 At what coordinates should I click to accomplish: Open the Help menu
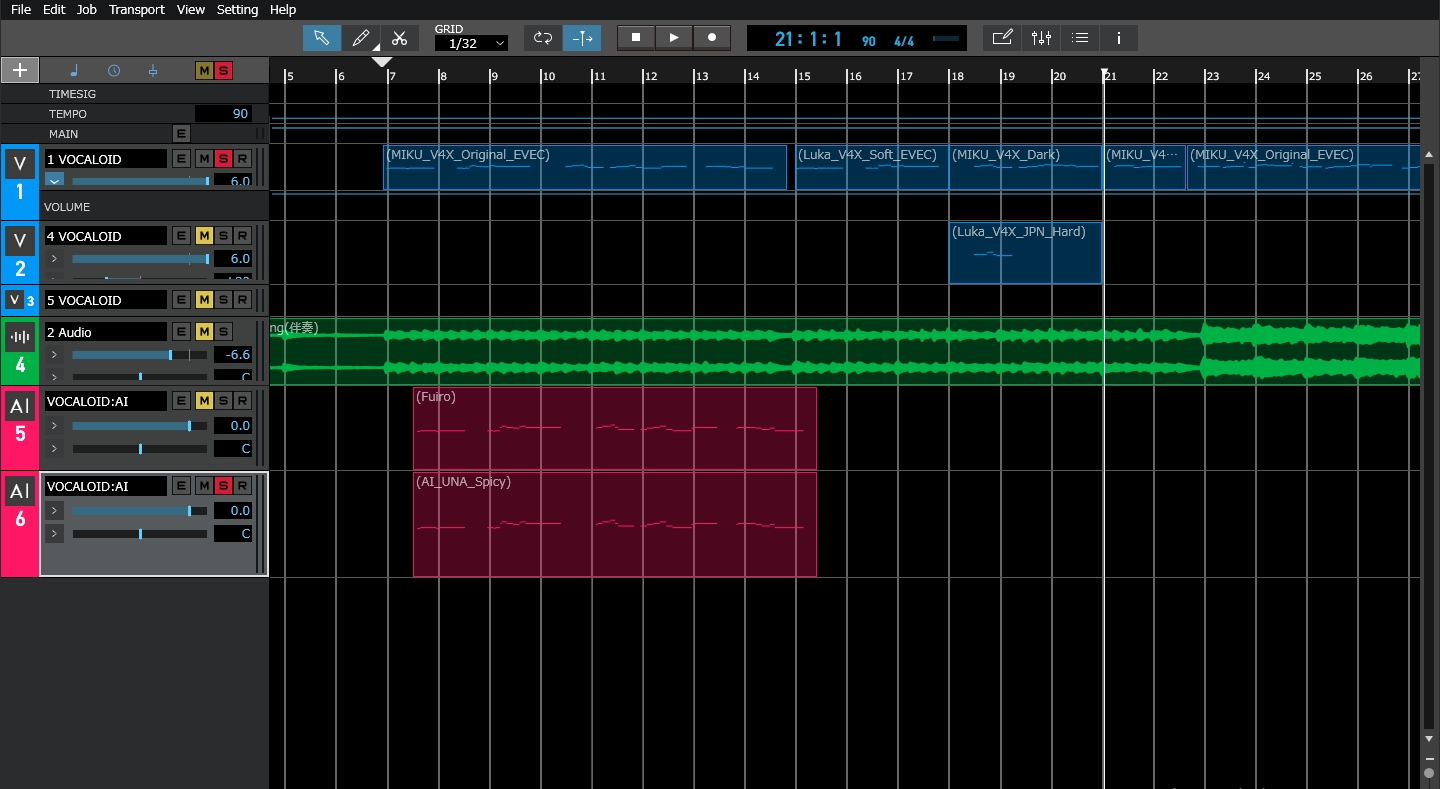coord(283,9)
